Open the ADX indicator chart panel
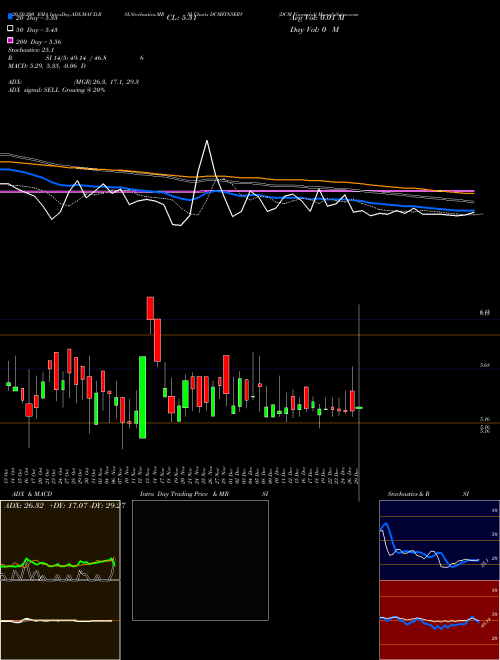 click(60, 540)
